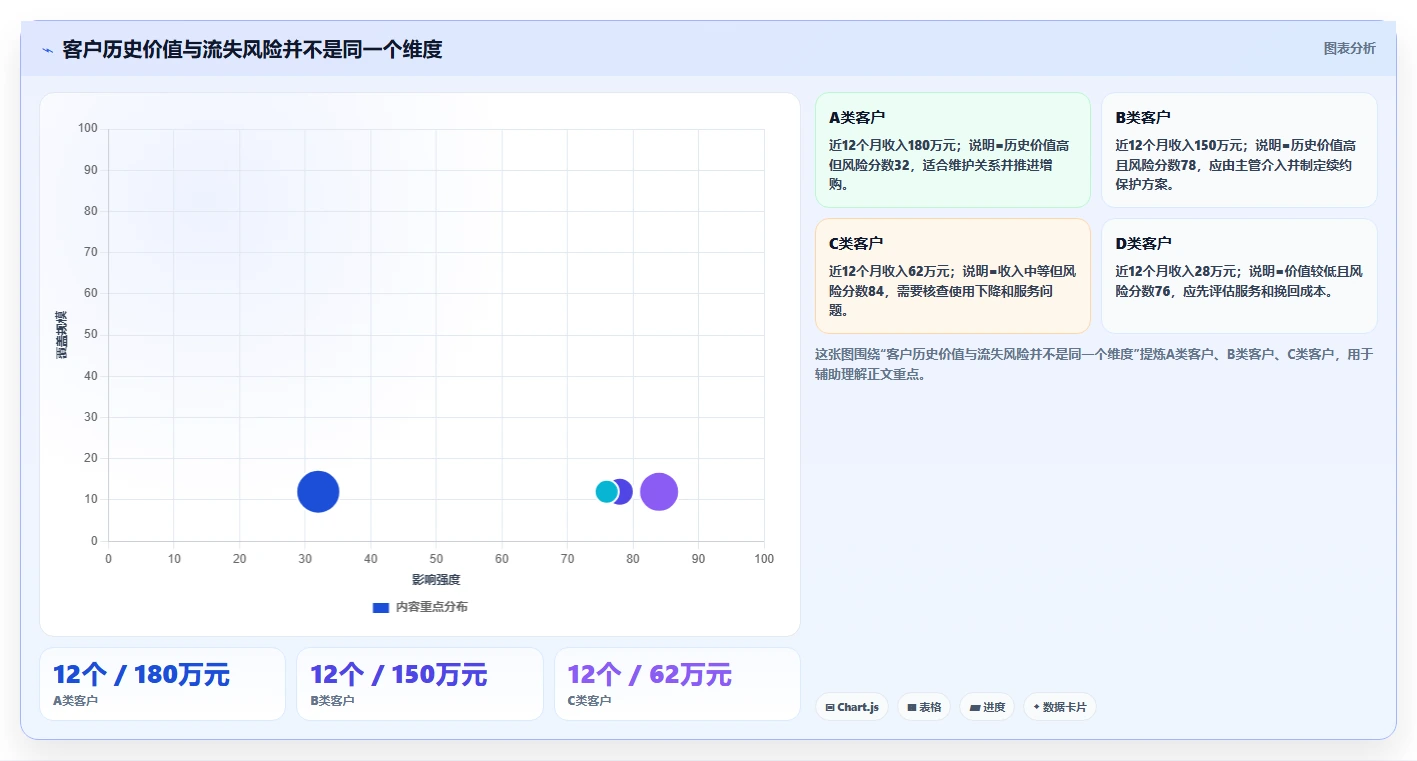This screenshot has width=1417, height=761.
Task: Click the B类客户 description mentioning 风险分数78
Action: coord(1236,165)
